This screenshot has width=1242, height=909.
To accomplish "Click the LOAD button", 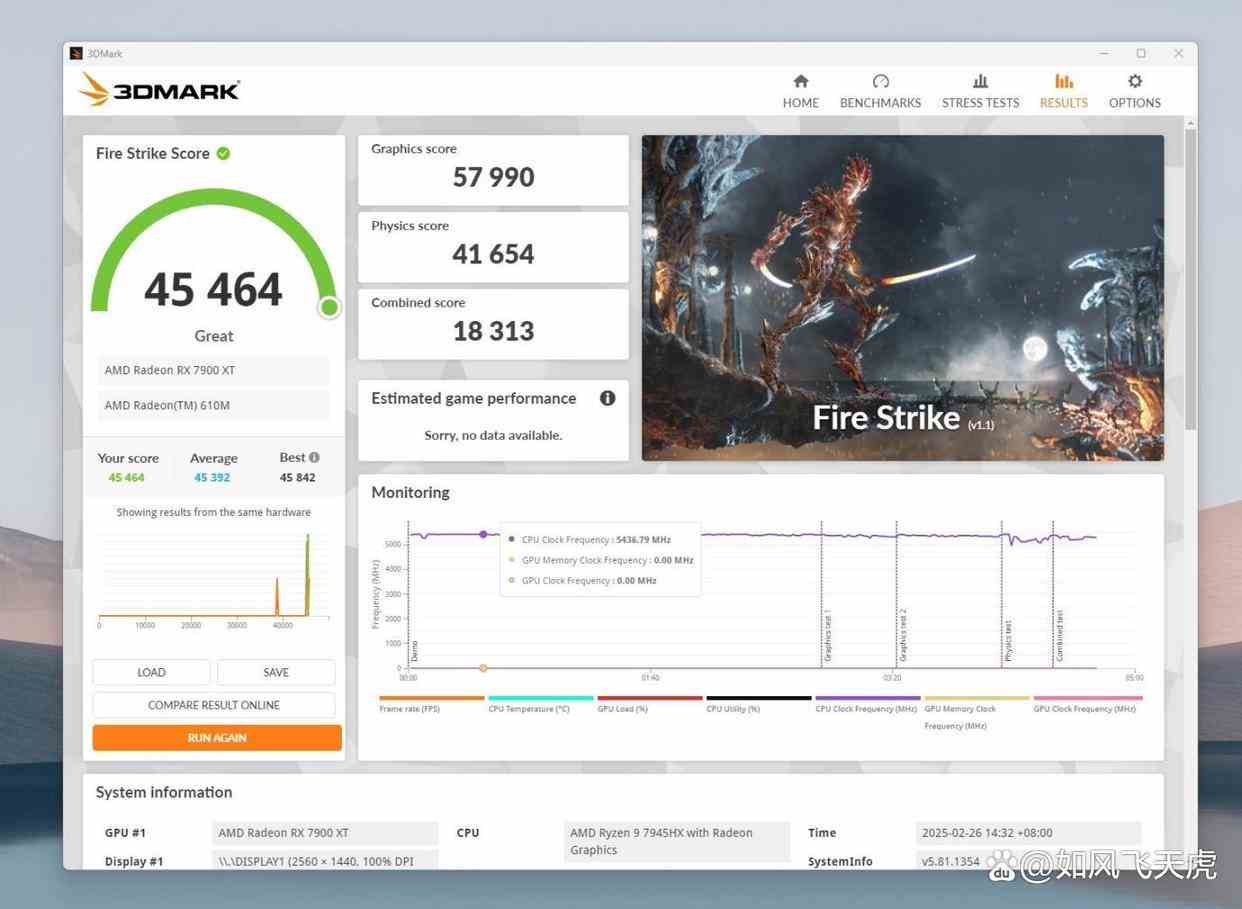I will point(151,672).
